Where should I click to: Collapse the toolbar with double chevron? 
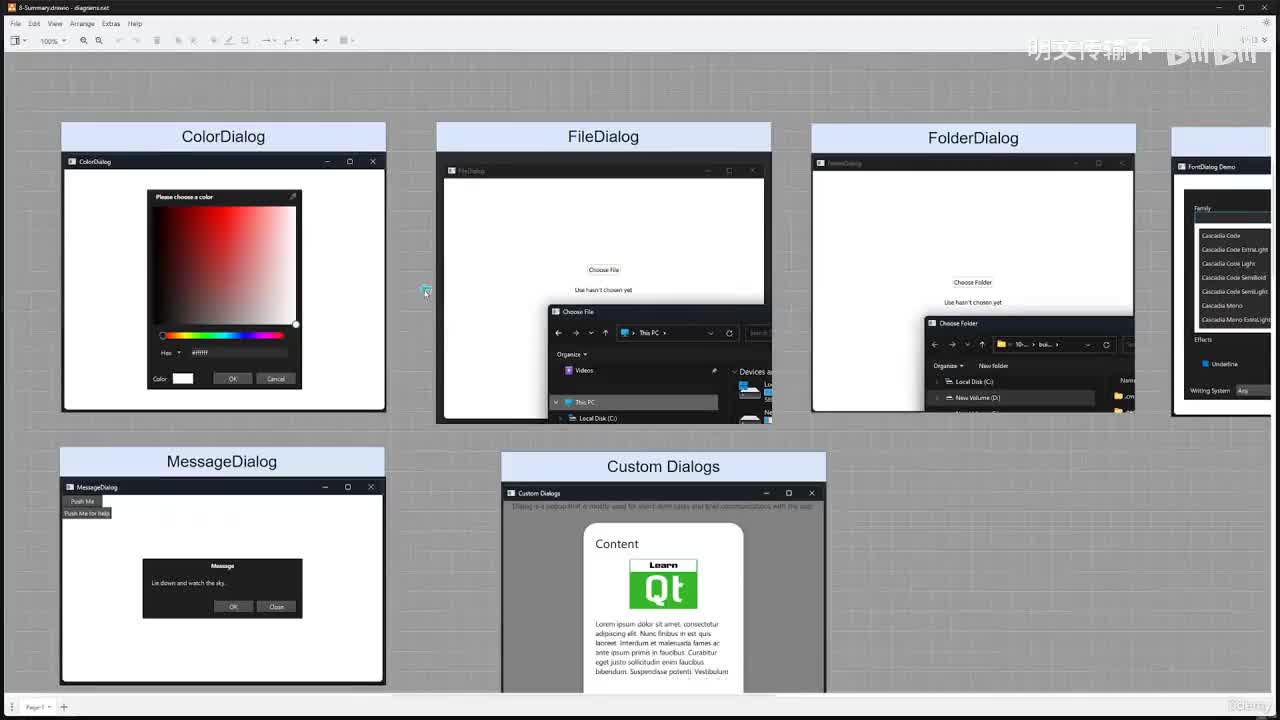tap(1264, 40)
